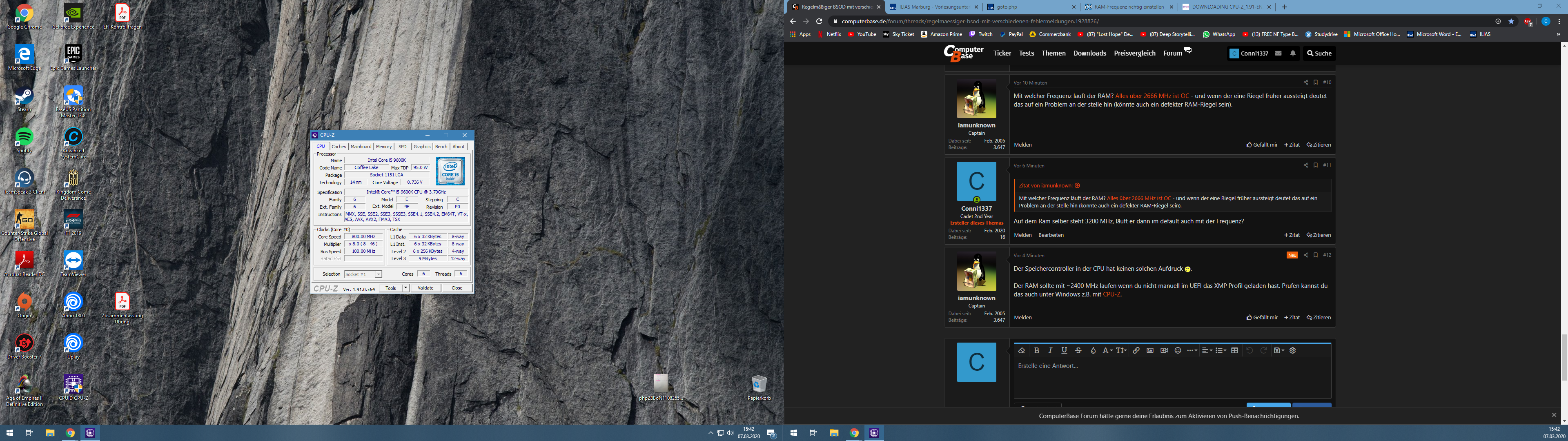Expand the Tools dropdown arrow in CPU-Z

coord(405,288)
